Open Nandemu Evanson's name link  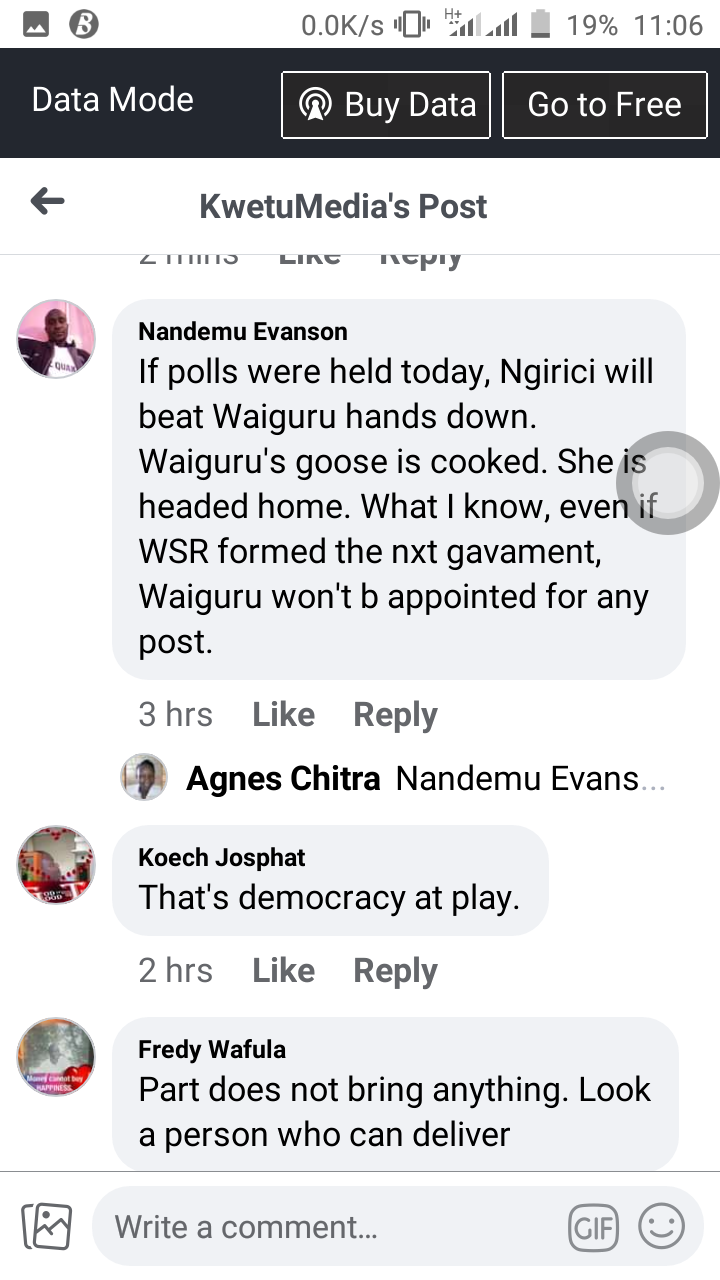[243, 331]
